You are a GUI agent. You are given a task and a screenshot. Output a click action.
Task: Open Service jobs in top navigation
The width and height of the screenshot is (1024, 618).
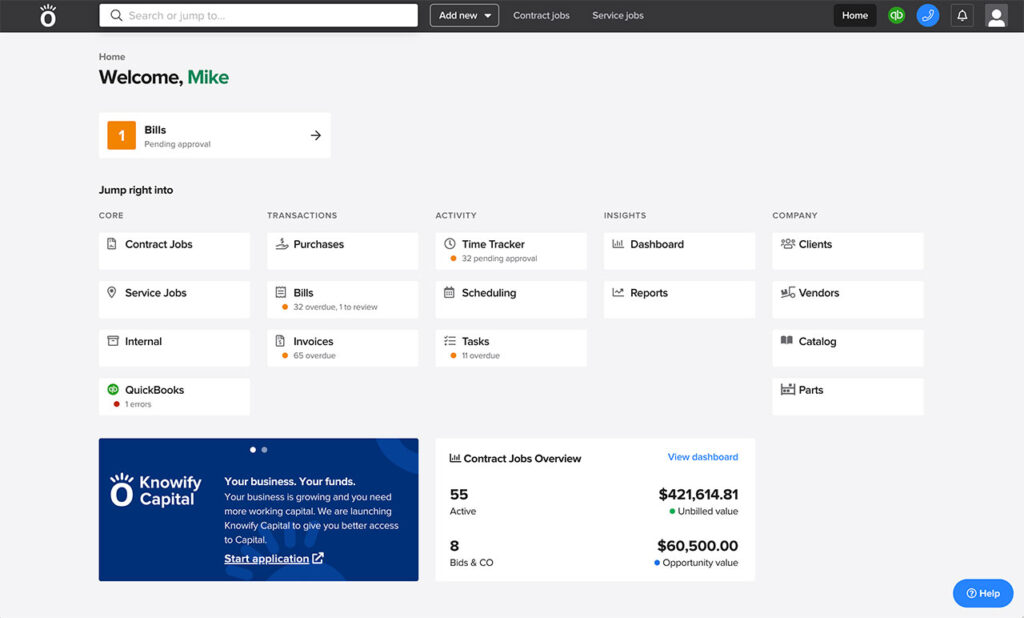click(x=618, y=15)
